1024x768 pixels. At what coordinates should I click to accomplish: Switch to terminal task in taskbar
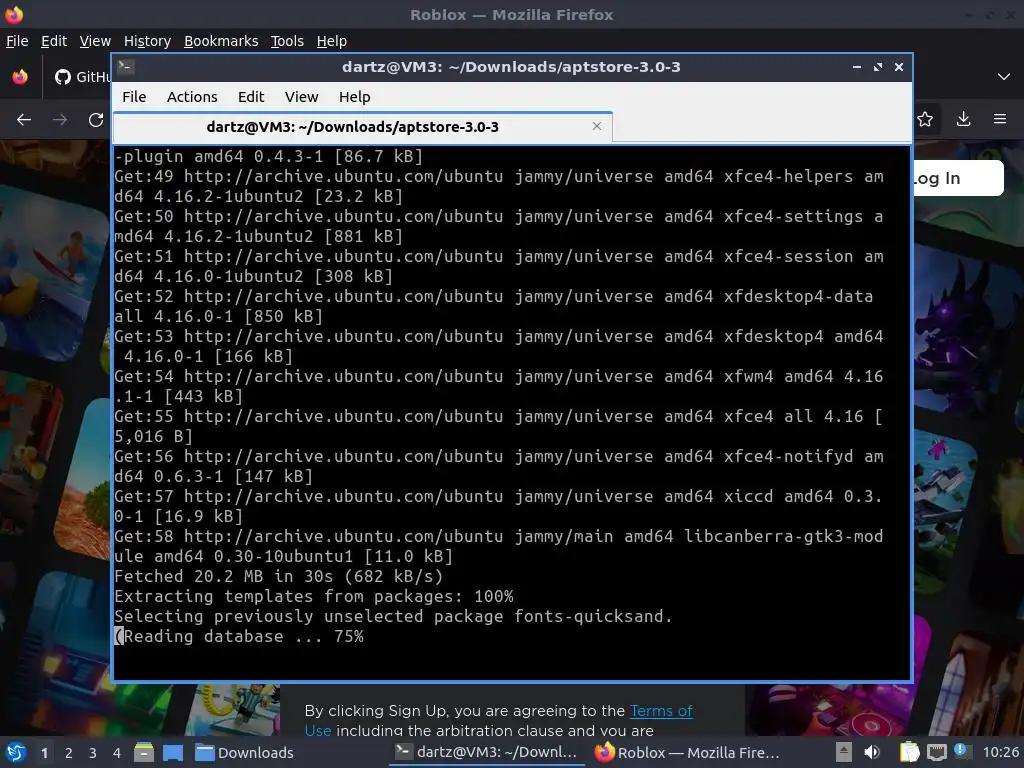tap(487, 752)
